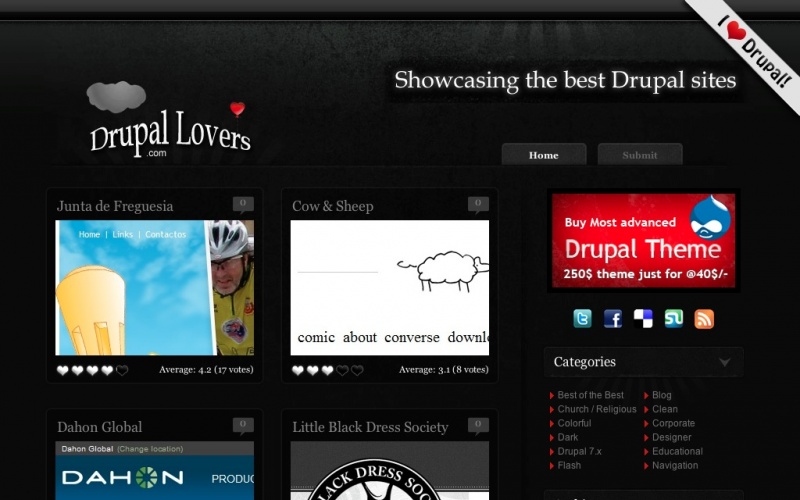
Task: Open Junta de Freguesia comment bubble
Action: click(243, 205)
